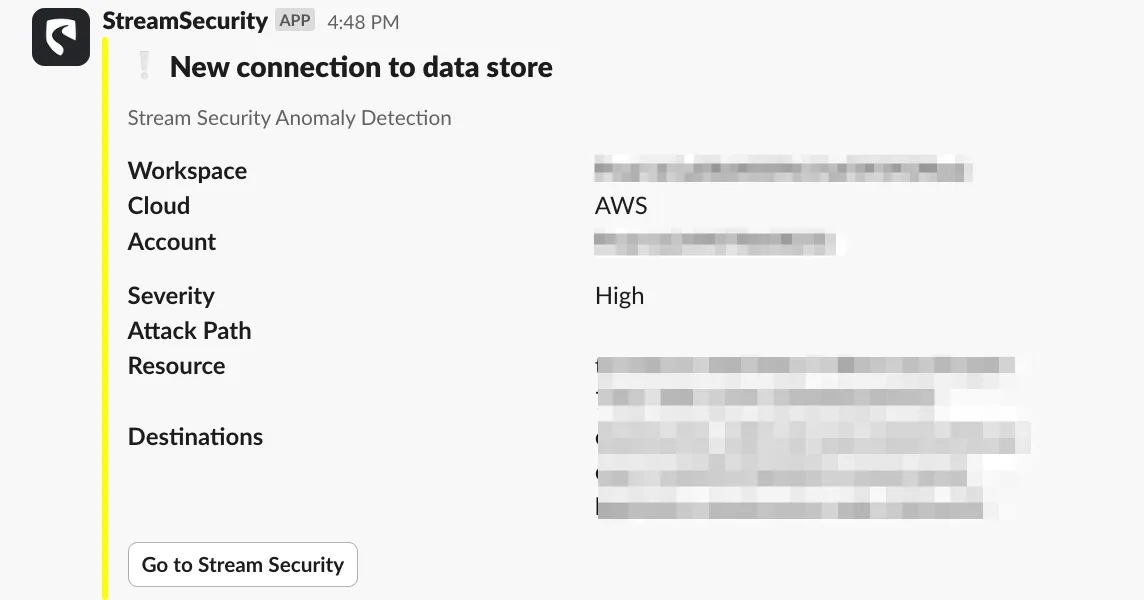Select the Severity field label
Image resolution: width=1144 pixels, height=600 pixels.
[171, 296]
